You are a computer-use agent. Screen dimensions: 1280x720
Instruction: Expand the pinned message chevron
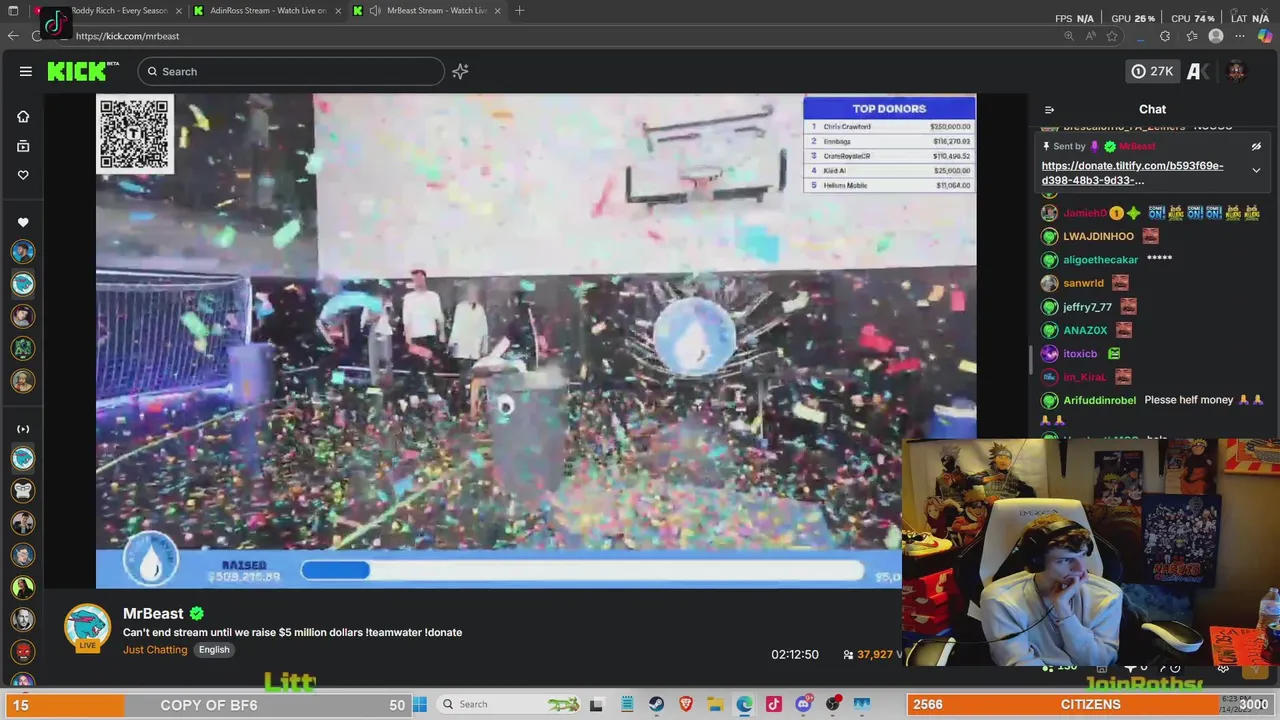1256,170
